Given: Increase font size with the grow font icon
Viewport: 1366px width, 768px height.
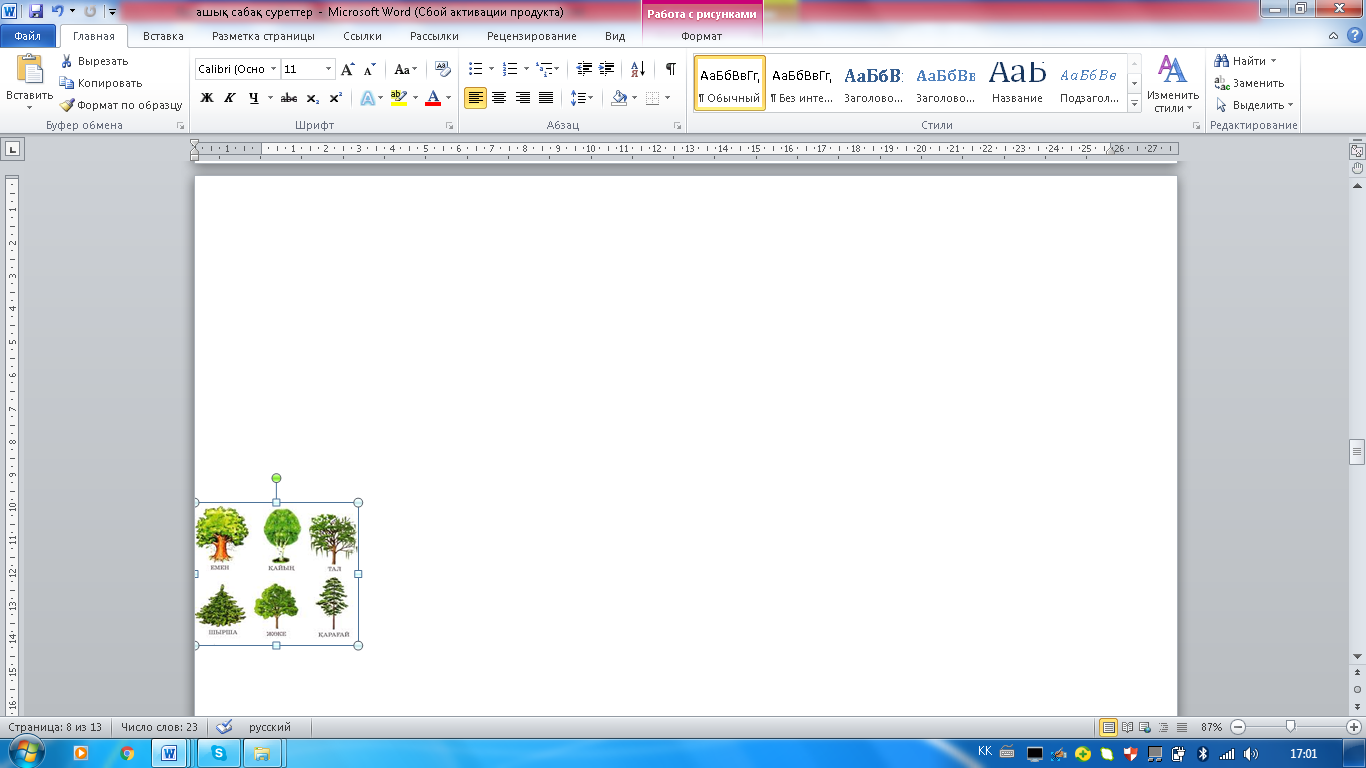Looking at the screenshot, I should 347,69.
